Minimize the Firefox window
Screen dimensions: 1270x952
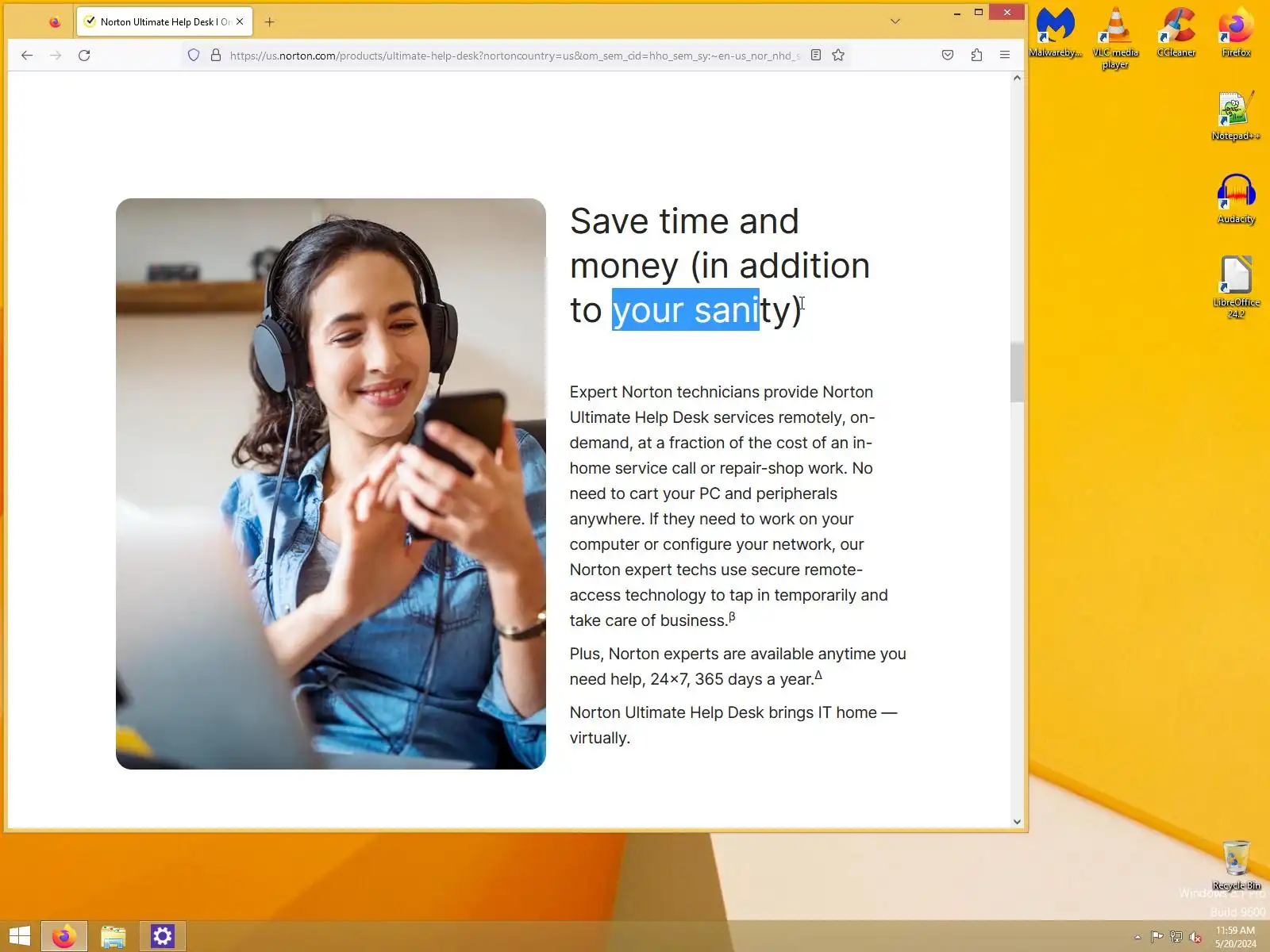(957, 13)
